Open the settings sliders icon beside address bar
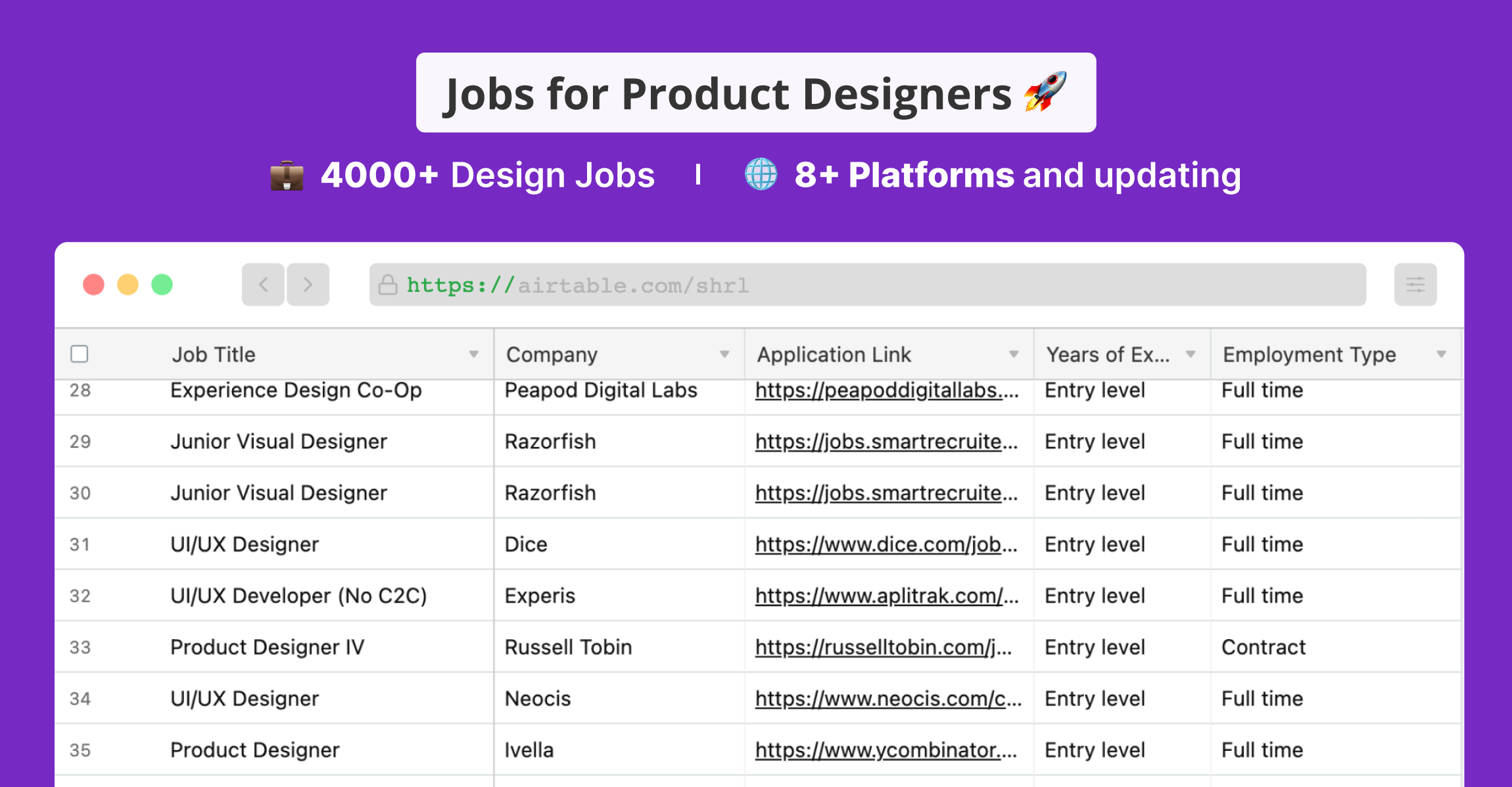Image resolution: width=1512 pixels, height=787 pixels. pyautogui.click(x=1415, y=285)
